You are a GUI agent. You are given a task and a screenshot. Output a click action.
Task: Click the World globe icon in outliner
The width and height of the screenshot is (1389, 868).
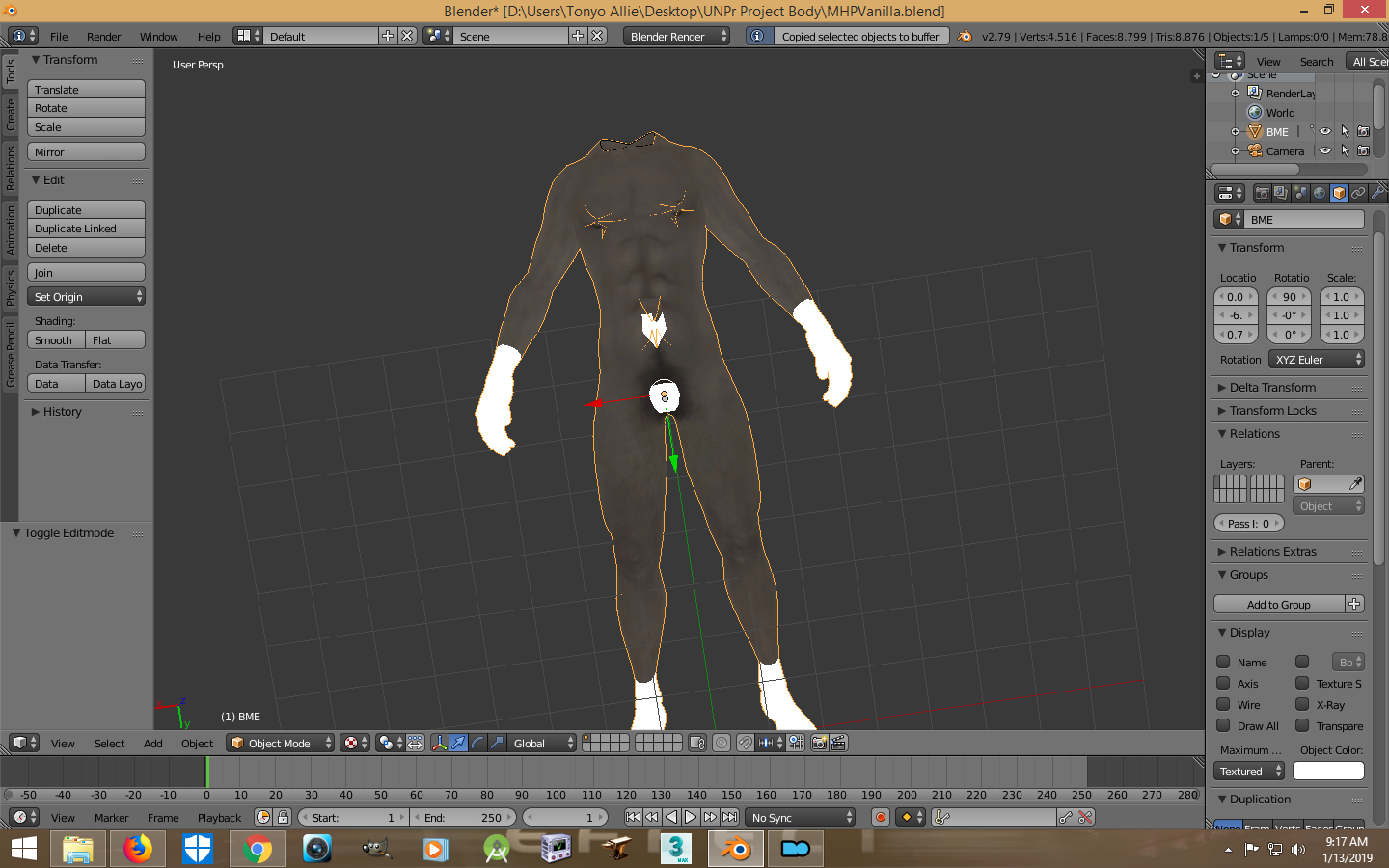click(x=1255, y=113)
